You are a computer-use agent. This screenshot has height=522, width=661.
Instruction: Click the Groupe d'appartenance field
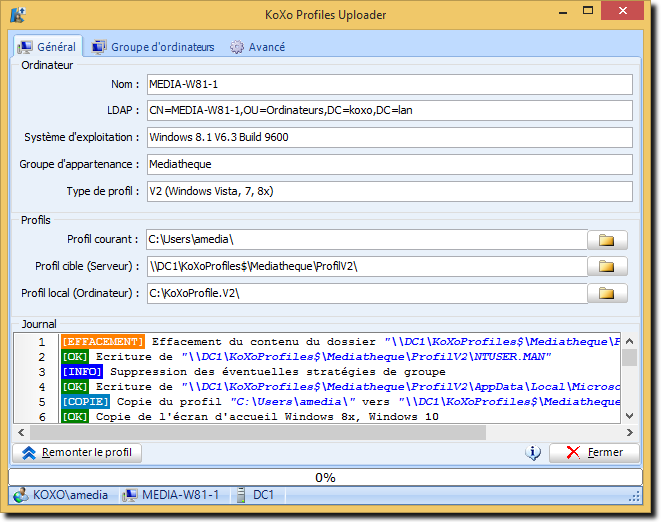click(x=390, y=164)
